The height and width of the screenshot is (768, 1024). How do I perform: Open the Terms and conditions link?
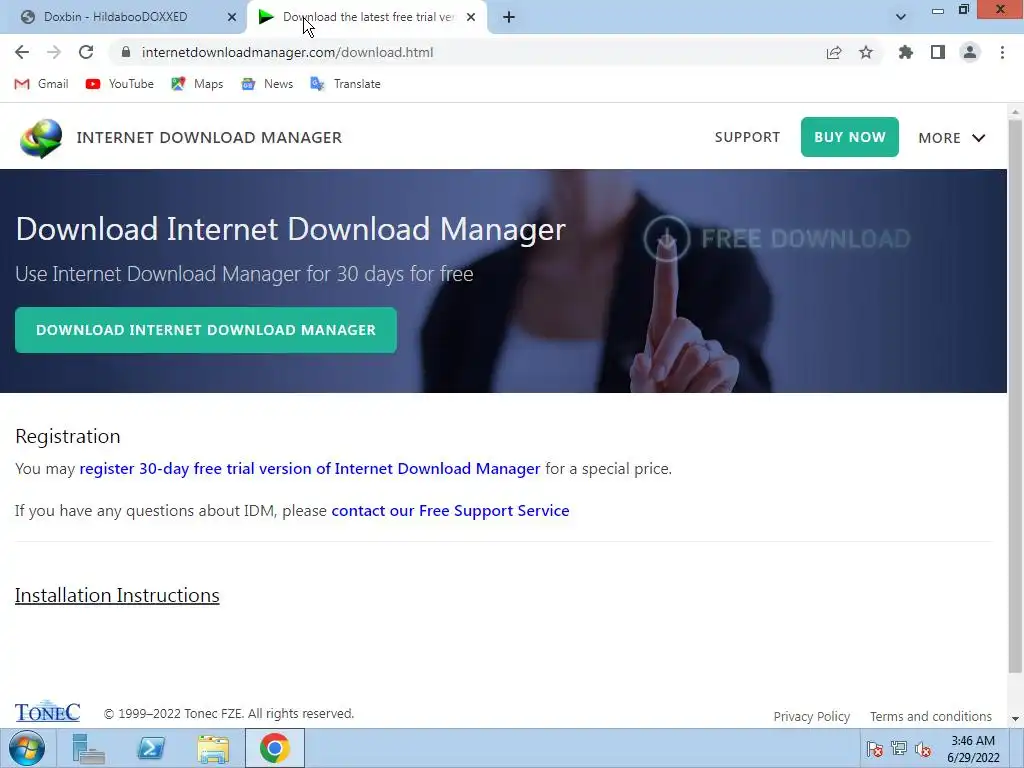(x=931, y=716)
